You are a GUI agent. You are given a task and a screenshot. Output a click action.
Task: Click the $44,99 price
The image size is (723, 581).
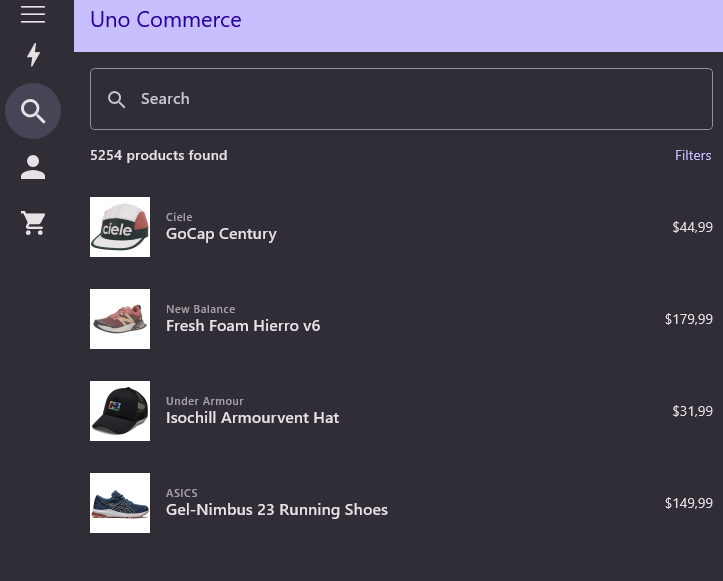coord(693,227)
